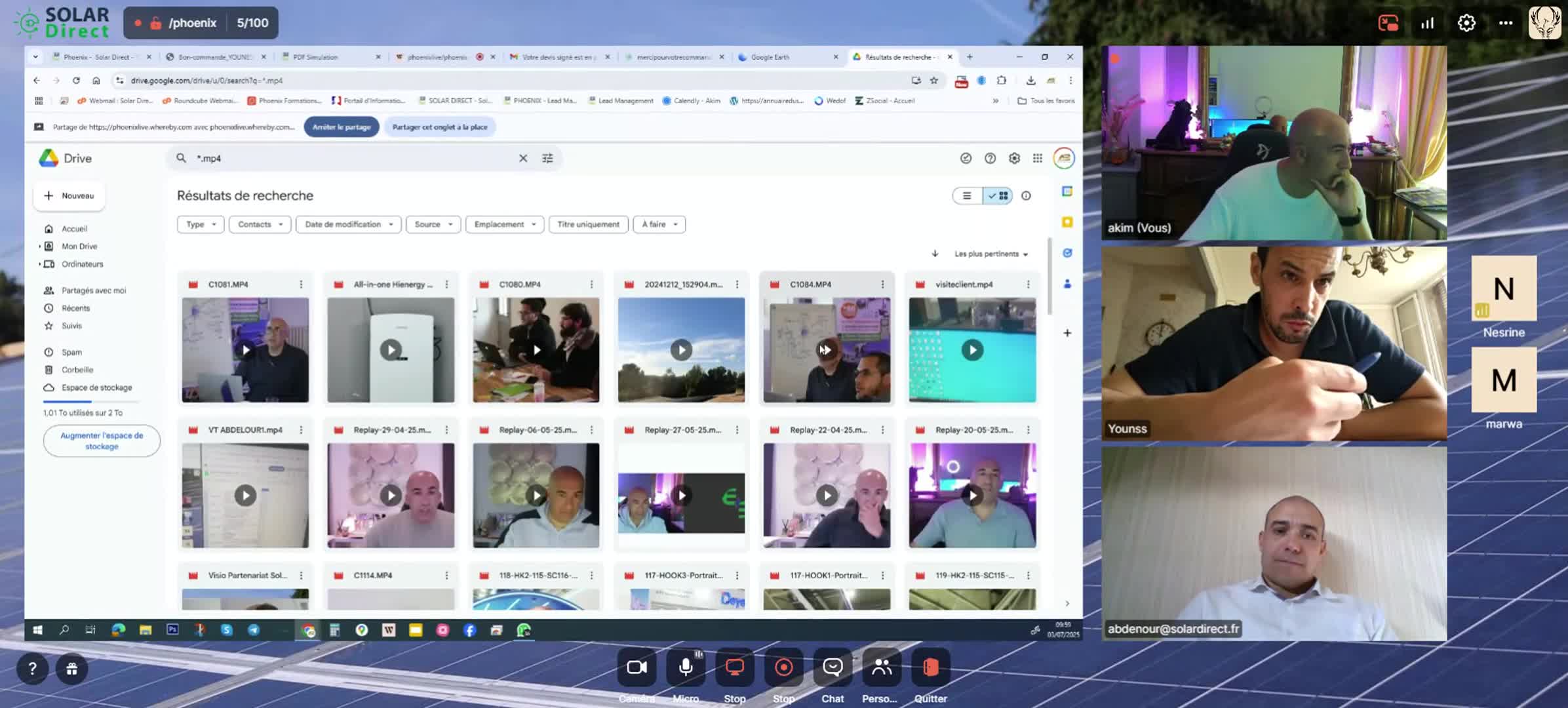The height and width of the screenshot is (708, 1568).
Task: Show details info panel icon
Action: [1026, 195]
